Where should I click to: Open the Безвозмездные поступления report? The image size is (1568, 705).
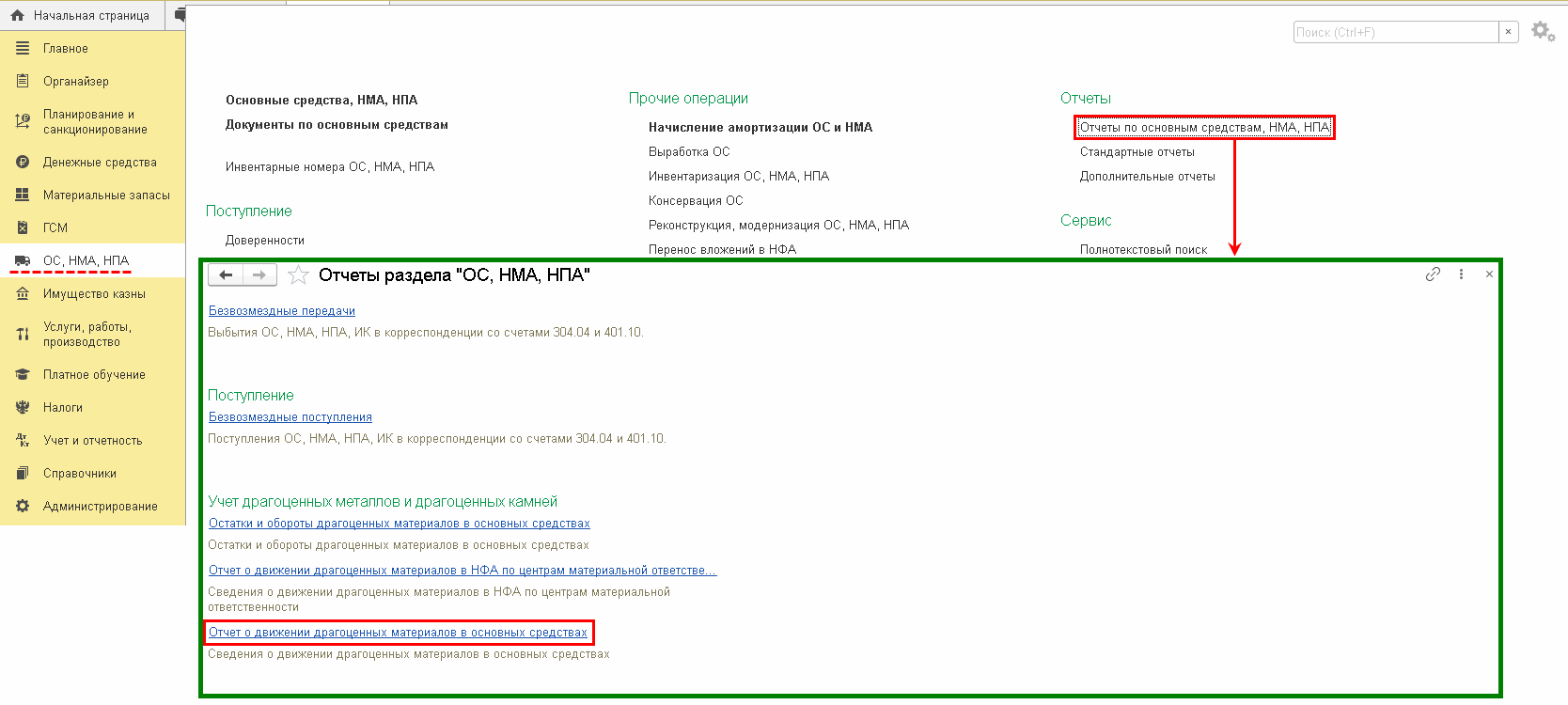coord(290,416)
